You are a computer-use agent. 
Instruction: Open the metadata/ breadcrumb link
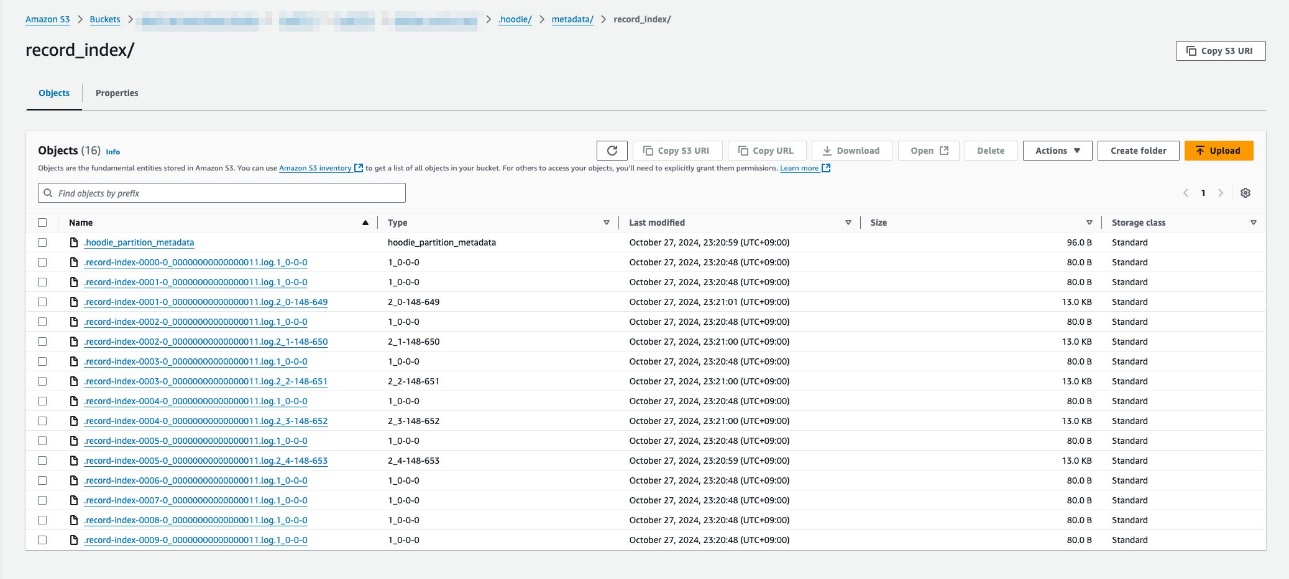coord(572,19)
